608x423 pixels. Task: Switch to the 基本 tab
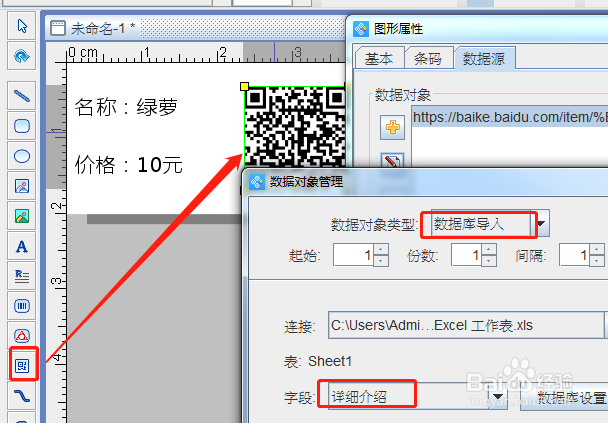pos(379,59)
